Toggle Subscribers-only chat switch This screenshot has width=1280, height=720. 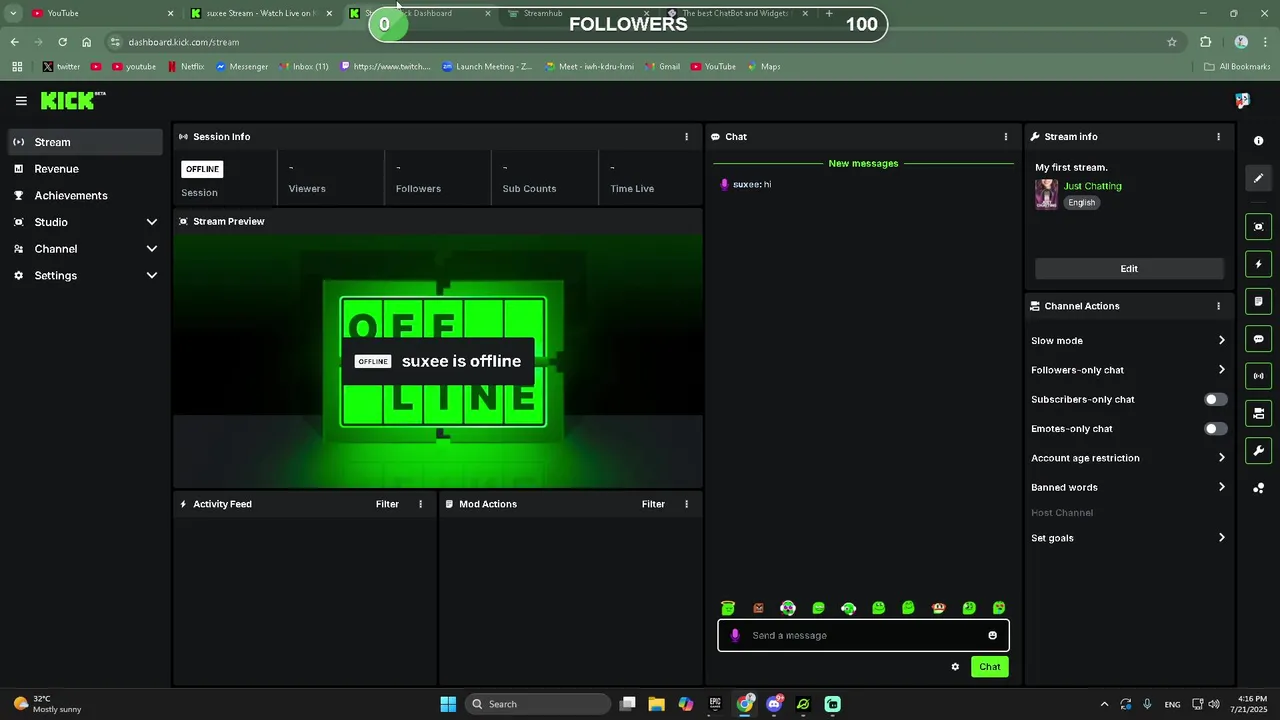[1215, 399]
